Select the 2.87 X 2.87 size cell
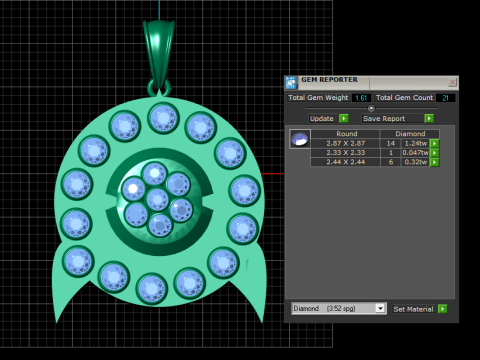 [346, 143]
